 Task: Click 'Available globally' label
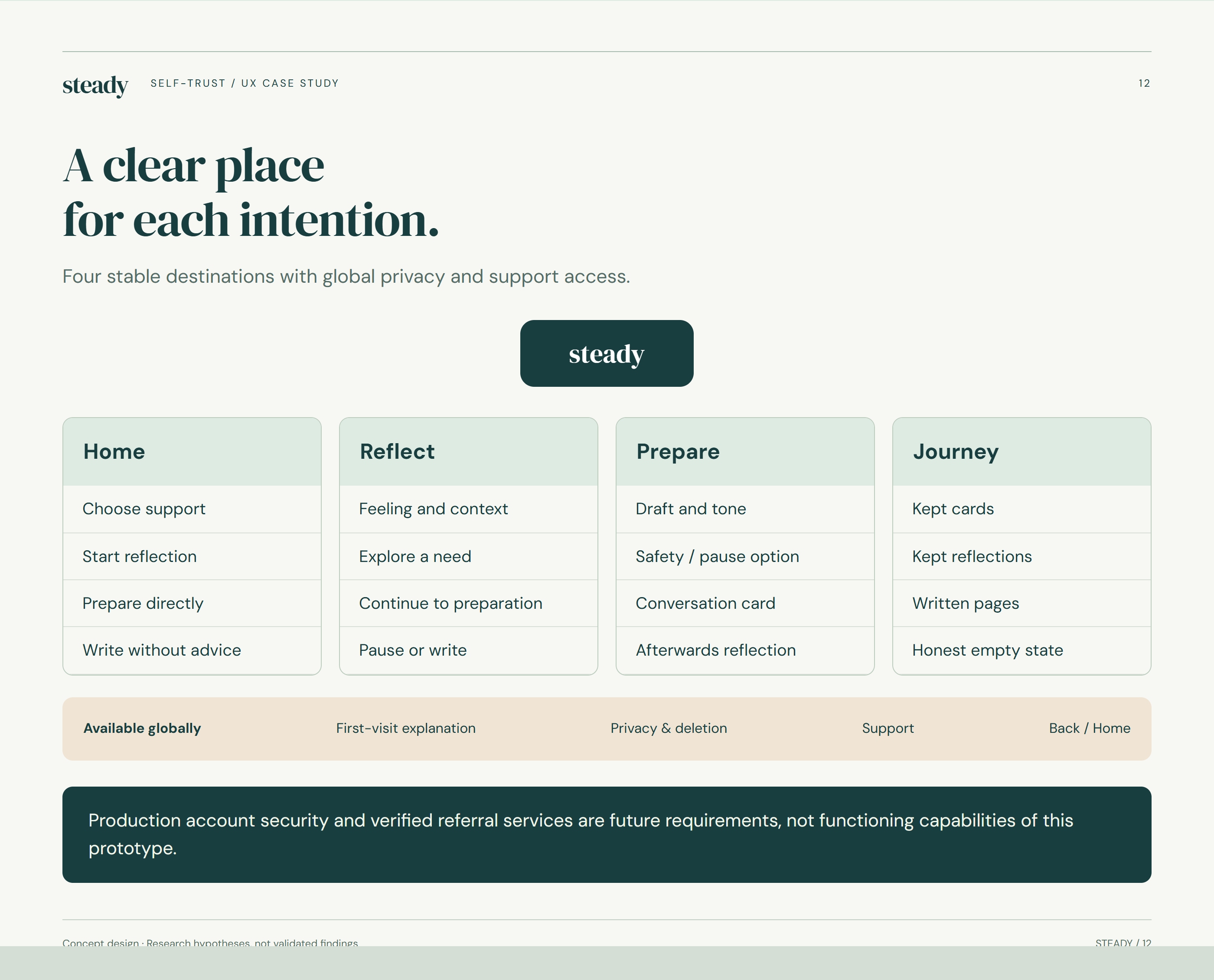coord(142,728)
